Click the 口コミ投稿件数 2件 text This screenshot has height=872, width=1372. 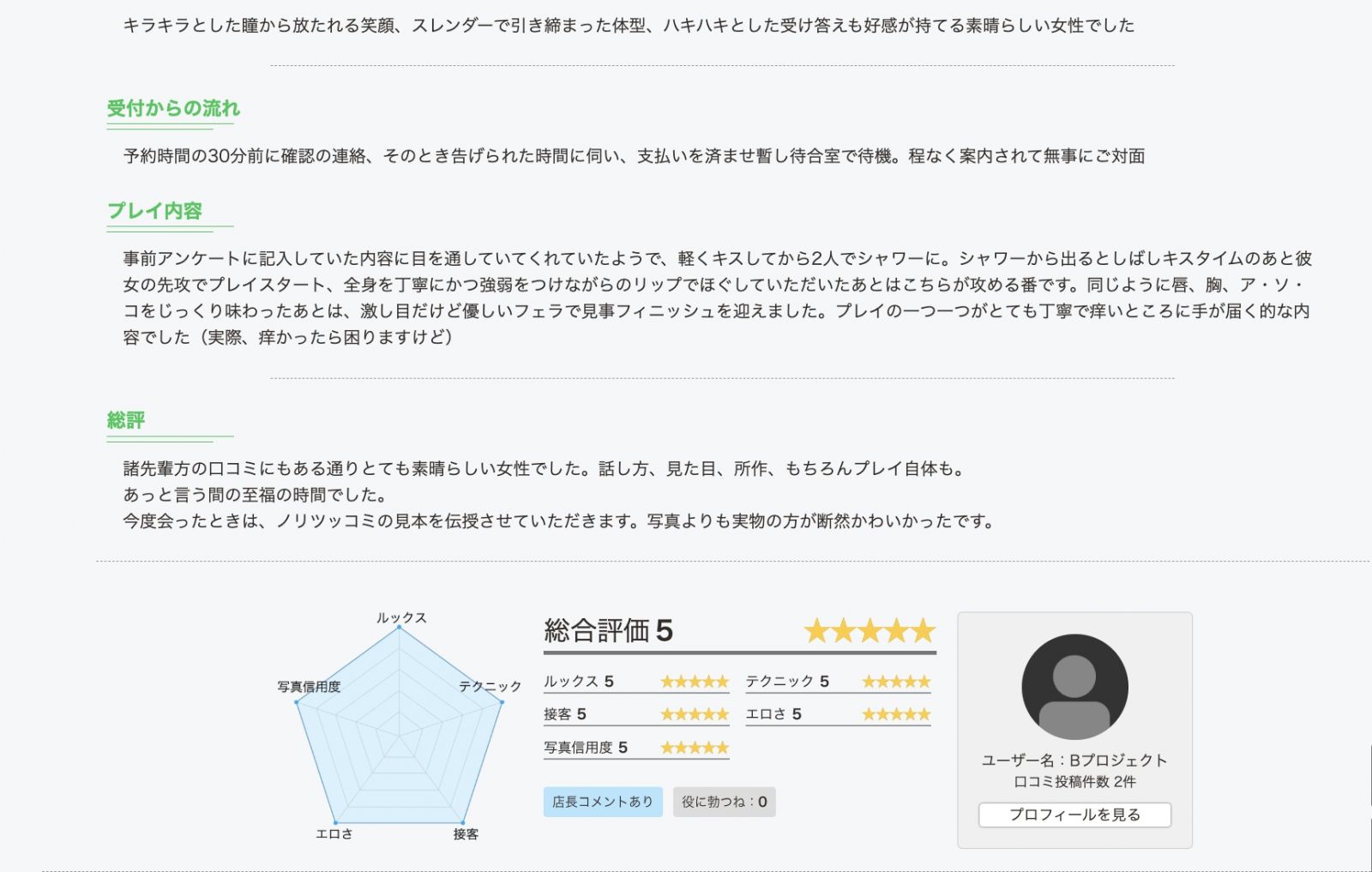tap(1074, 782)
